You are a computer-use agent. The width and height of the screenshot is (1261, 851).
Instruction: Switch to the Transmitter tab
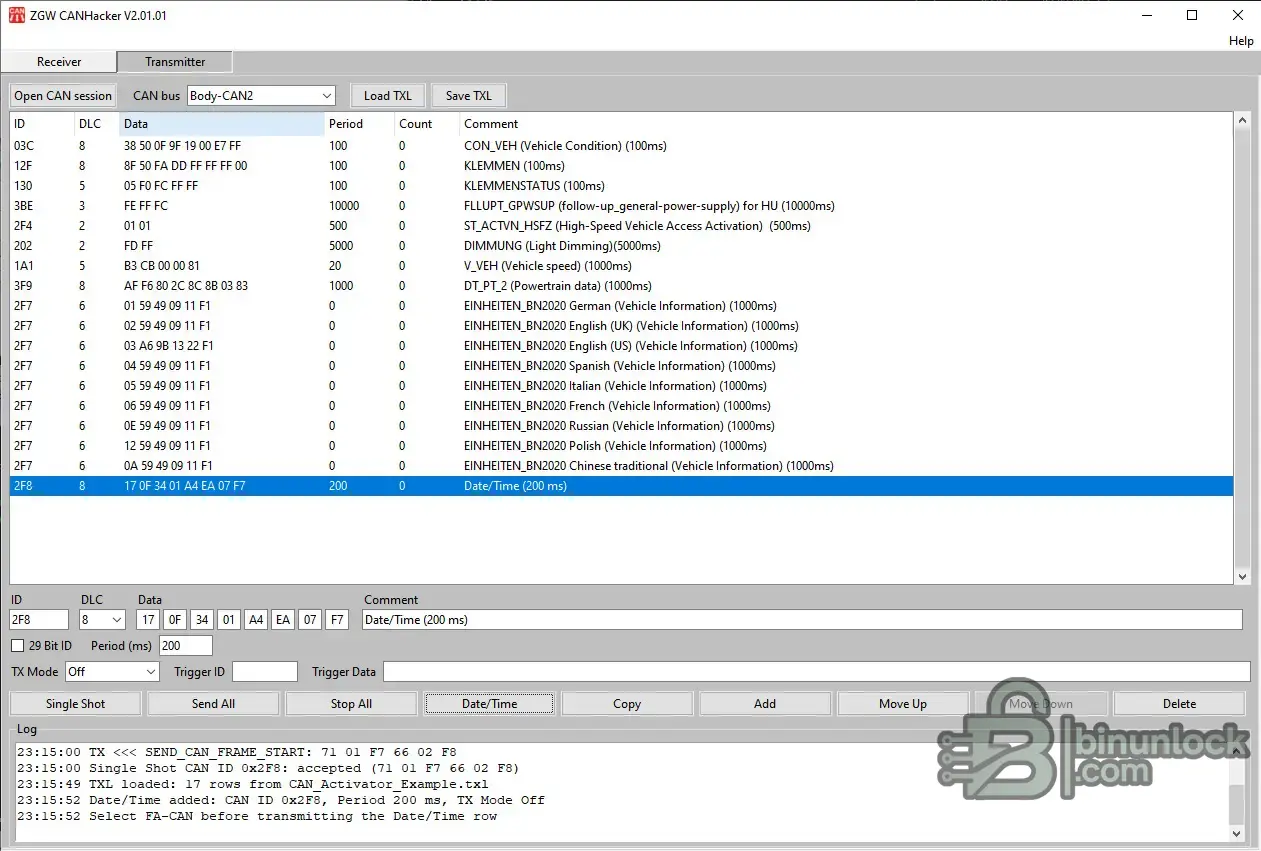(175, 62)
